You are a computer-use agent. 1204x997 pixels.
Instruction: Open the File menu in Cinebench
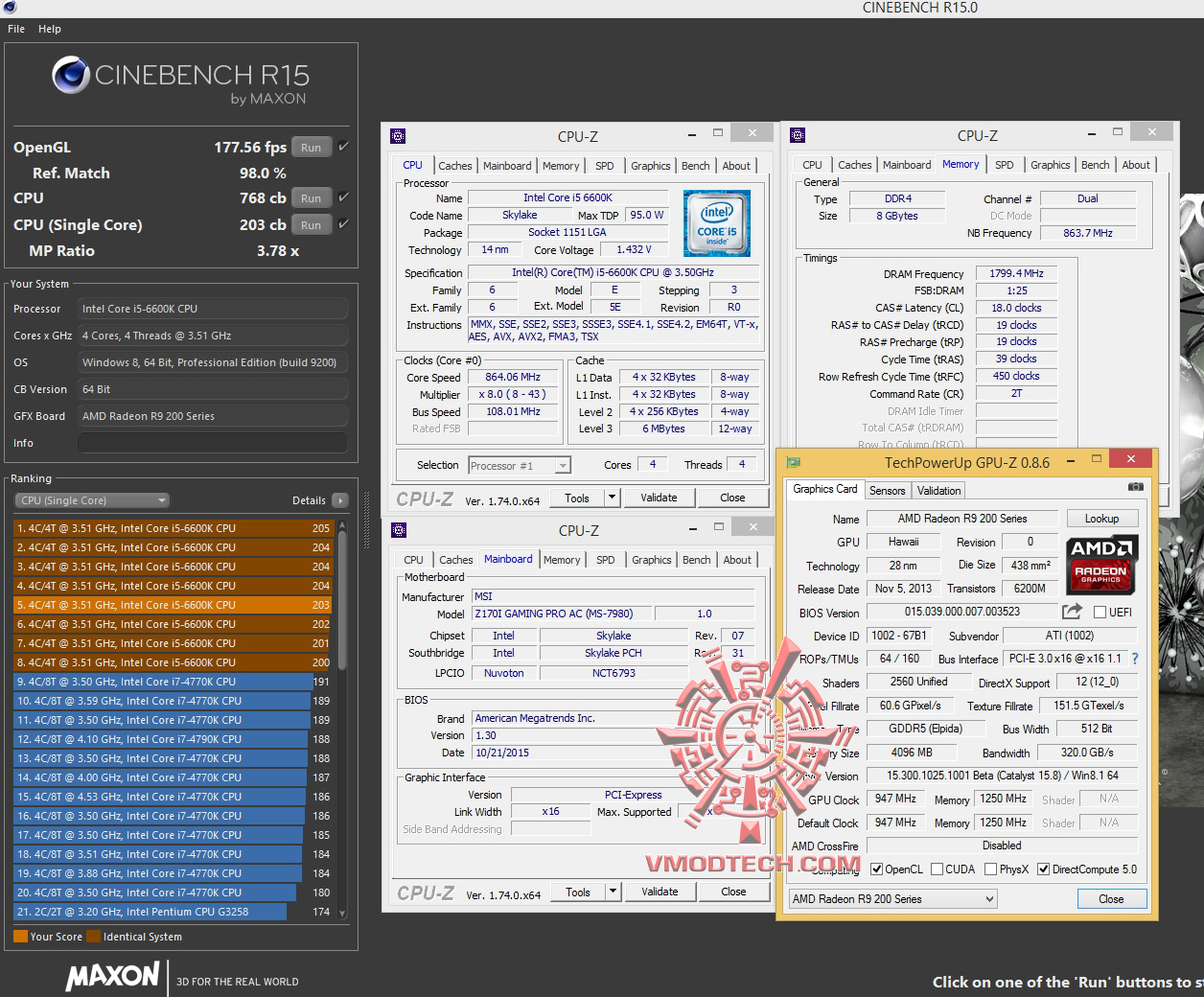tap(16, 29)
